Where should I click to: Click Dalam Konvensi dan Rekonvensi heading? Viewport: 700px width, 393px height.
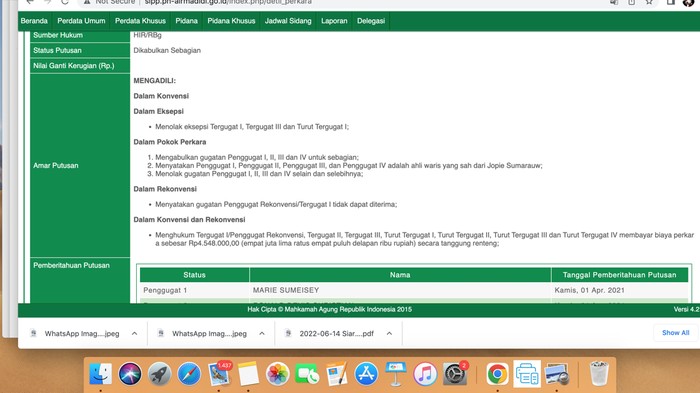[189, 220]
